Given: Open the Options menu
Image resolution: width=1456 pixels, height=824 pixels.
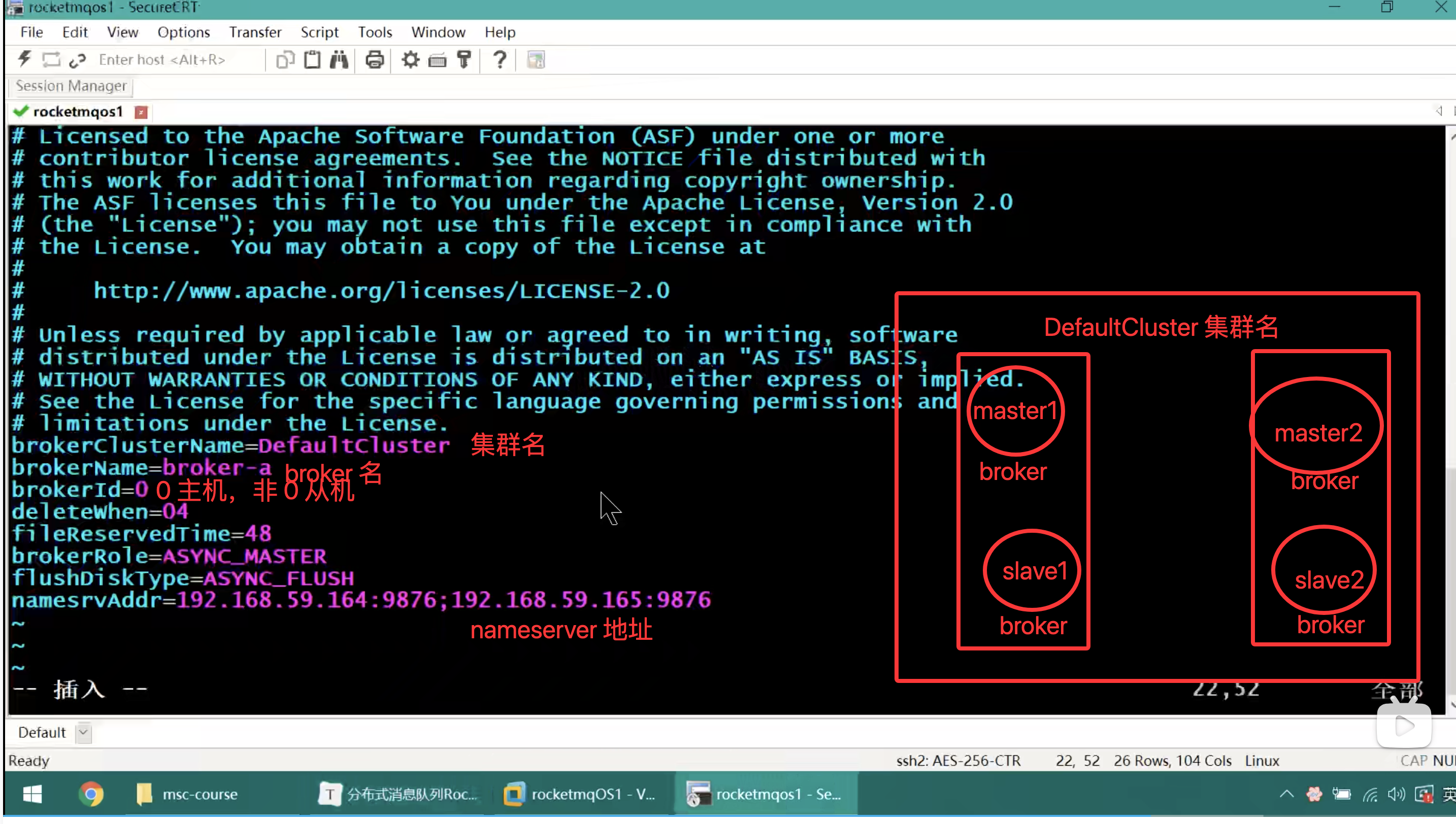Looking at the screenshot, I should pos(183,32).
